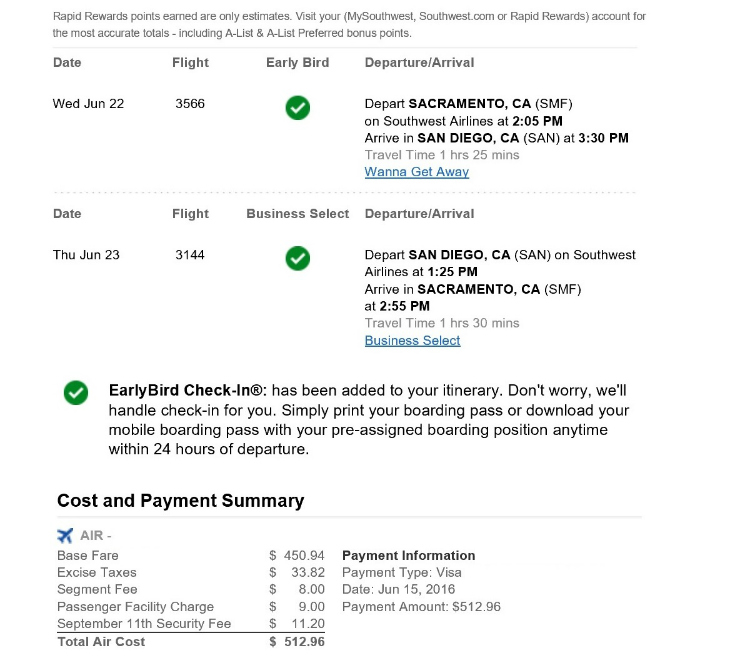The height and width of the screenshot is (668, 750).
Task: Click the EarlyBird Check-In® bold text
Action: point(187,389)
